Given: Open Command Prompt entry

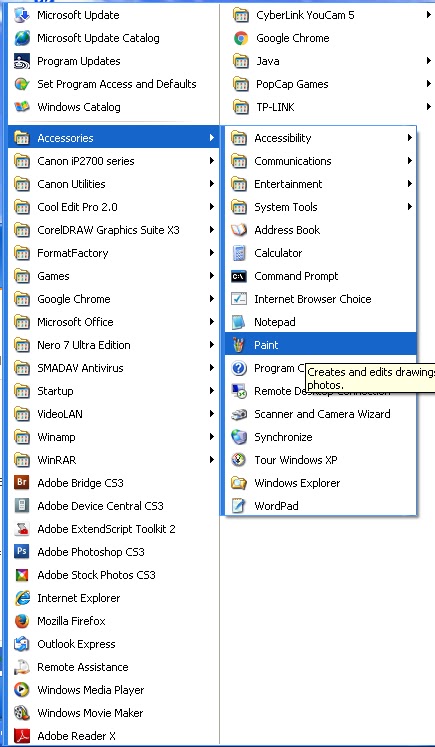Looking at the screenshot, I should pyautogui.click(x=321, y=276).
